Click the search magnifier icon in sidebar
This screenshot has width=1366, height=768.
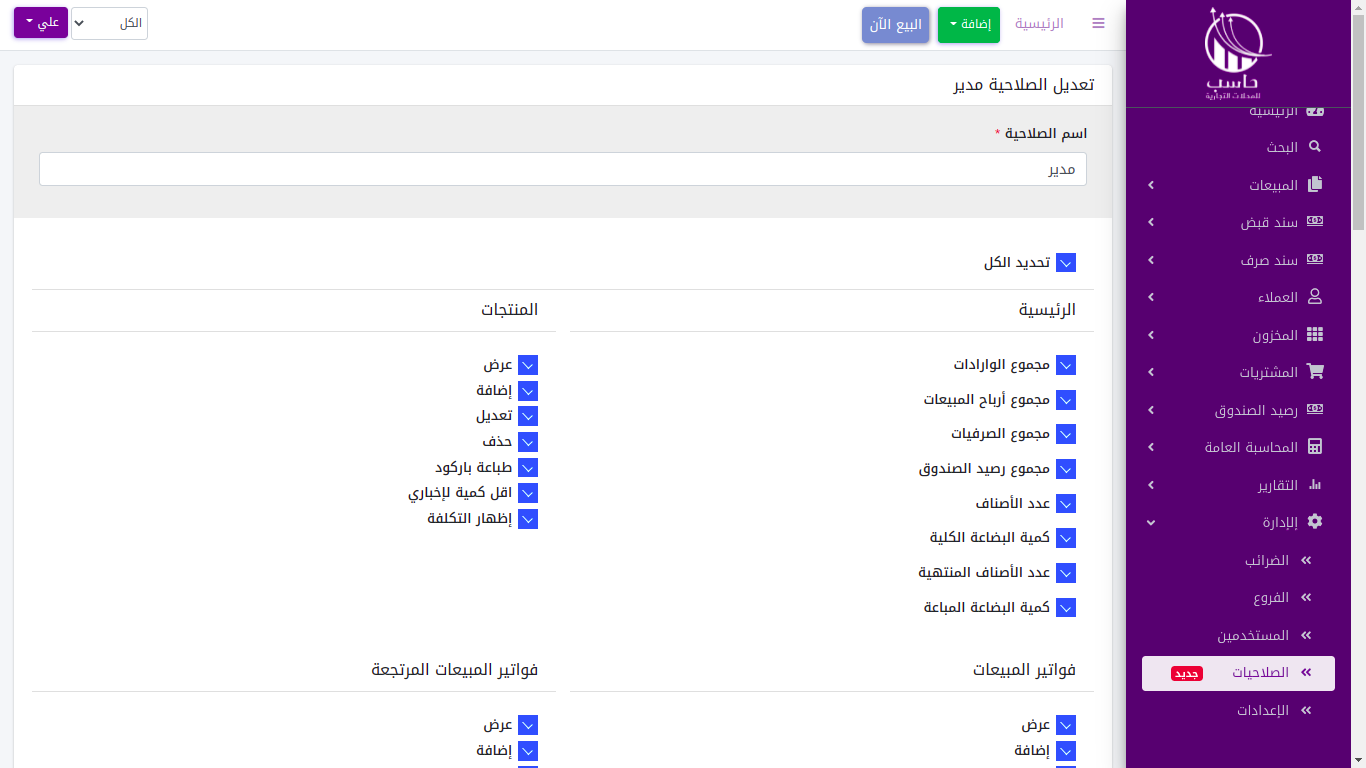(x=1315, y=147)
